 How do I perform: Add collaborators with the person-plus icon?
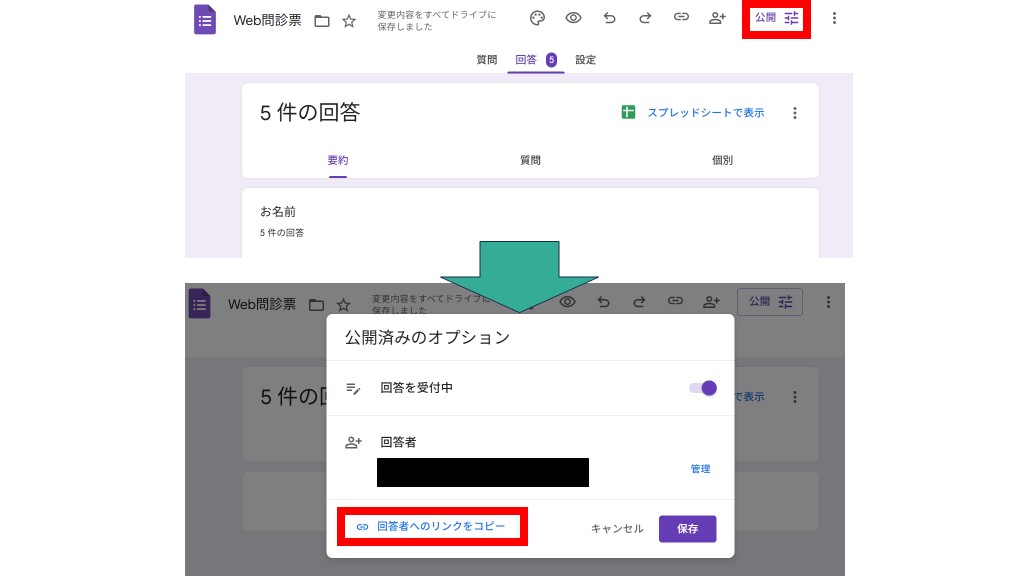pos(717,18)
